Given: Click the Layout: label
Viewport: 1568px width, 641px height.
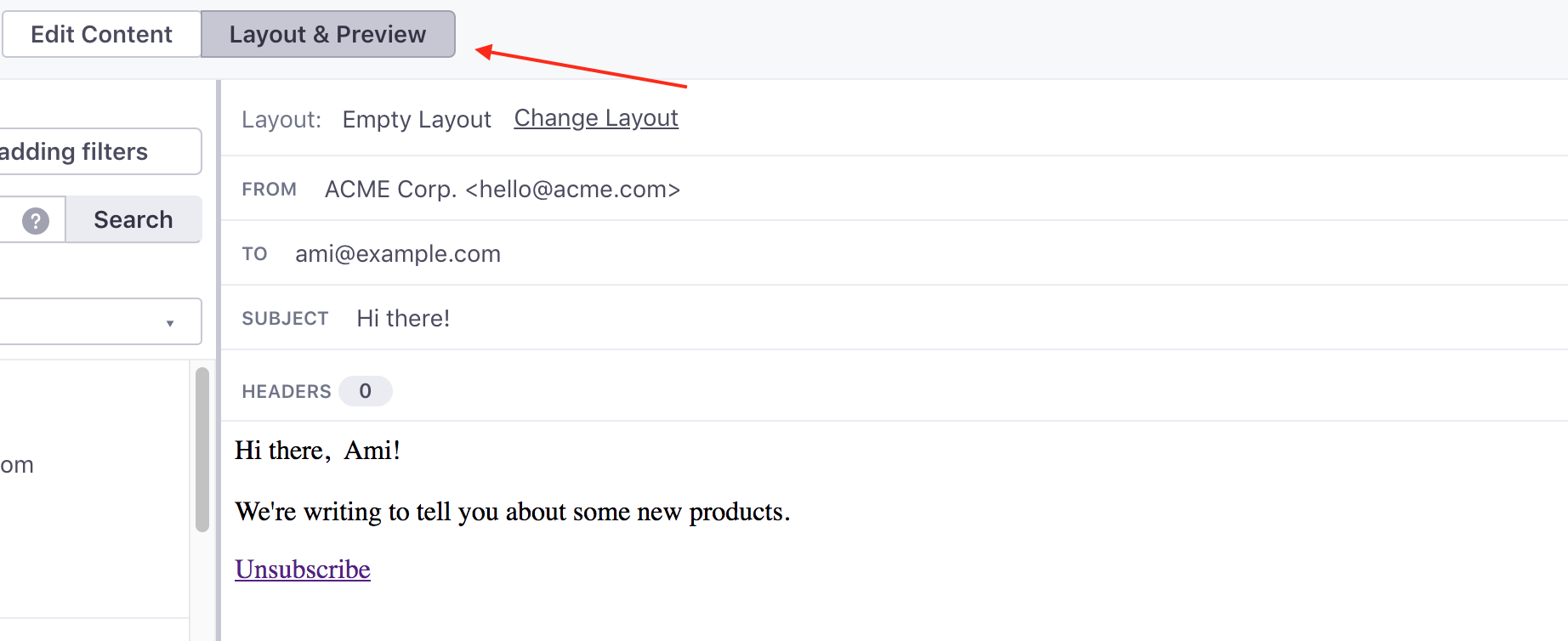Looking at the screenshot, I should coord(281,119).
